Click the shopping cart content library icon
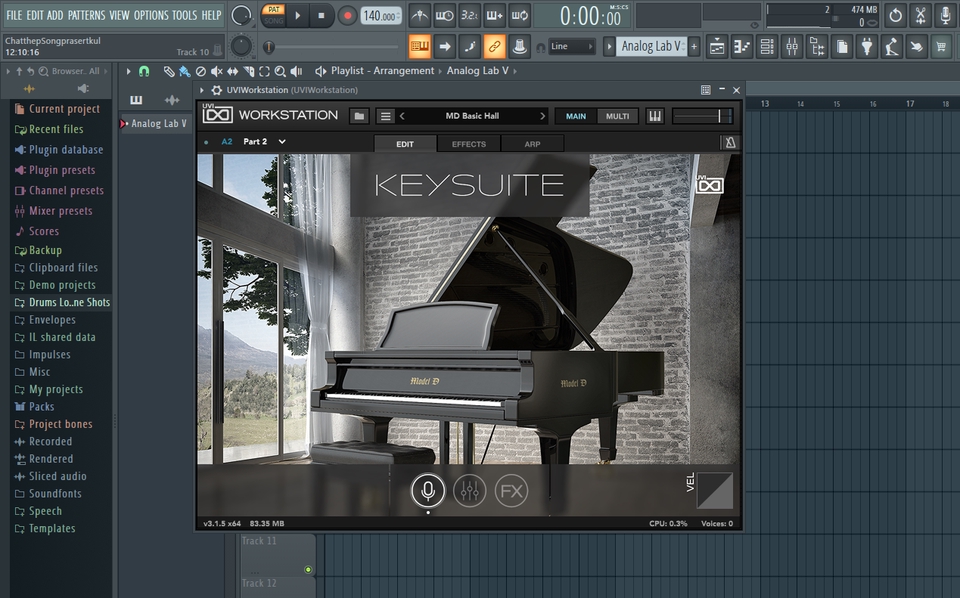This screenshot has width=960, height=598. tap(941, 47)
